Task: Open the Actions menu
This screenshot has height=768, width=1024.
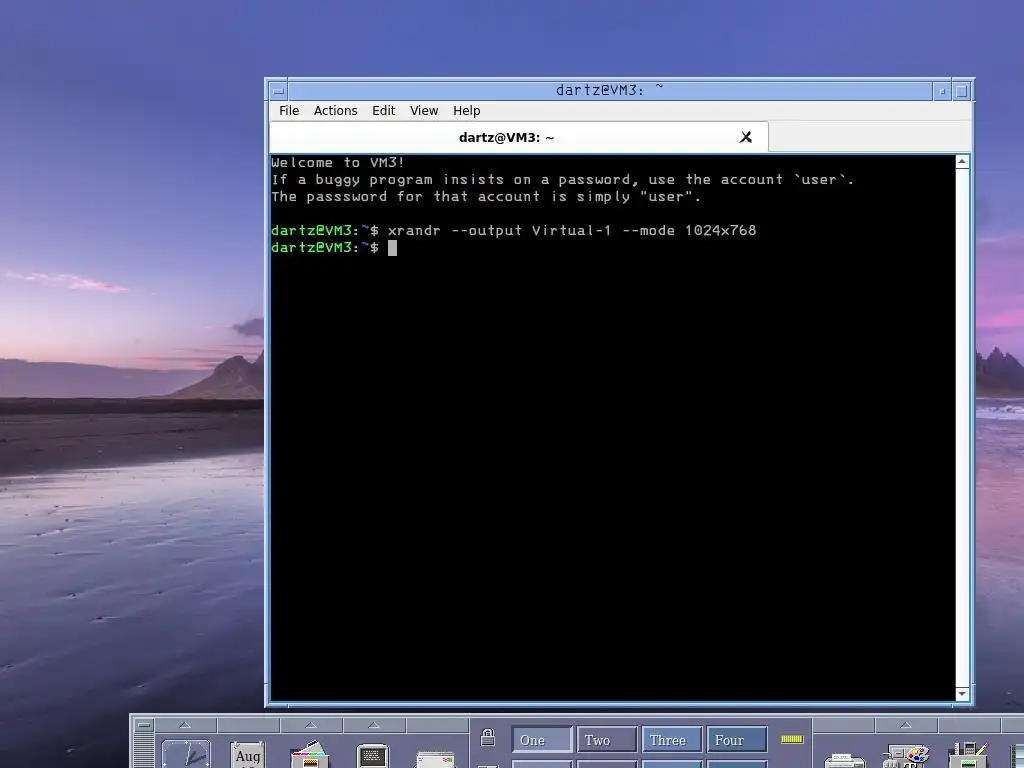Action: (x=335, y=110)
